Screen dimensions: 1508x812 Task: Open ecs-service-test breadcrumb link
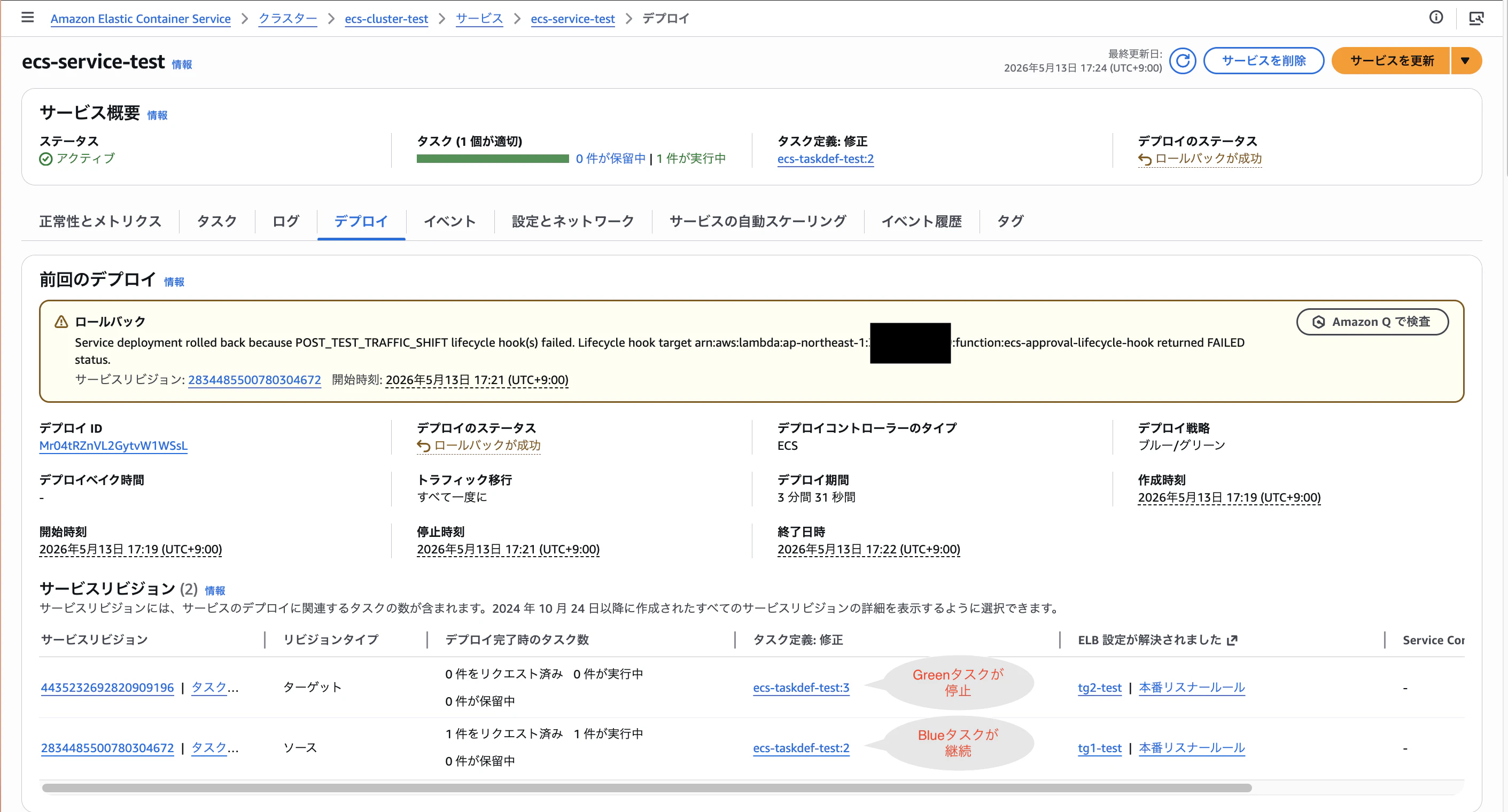[572, 19]
